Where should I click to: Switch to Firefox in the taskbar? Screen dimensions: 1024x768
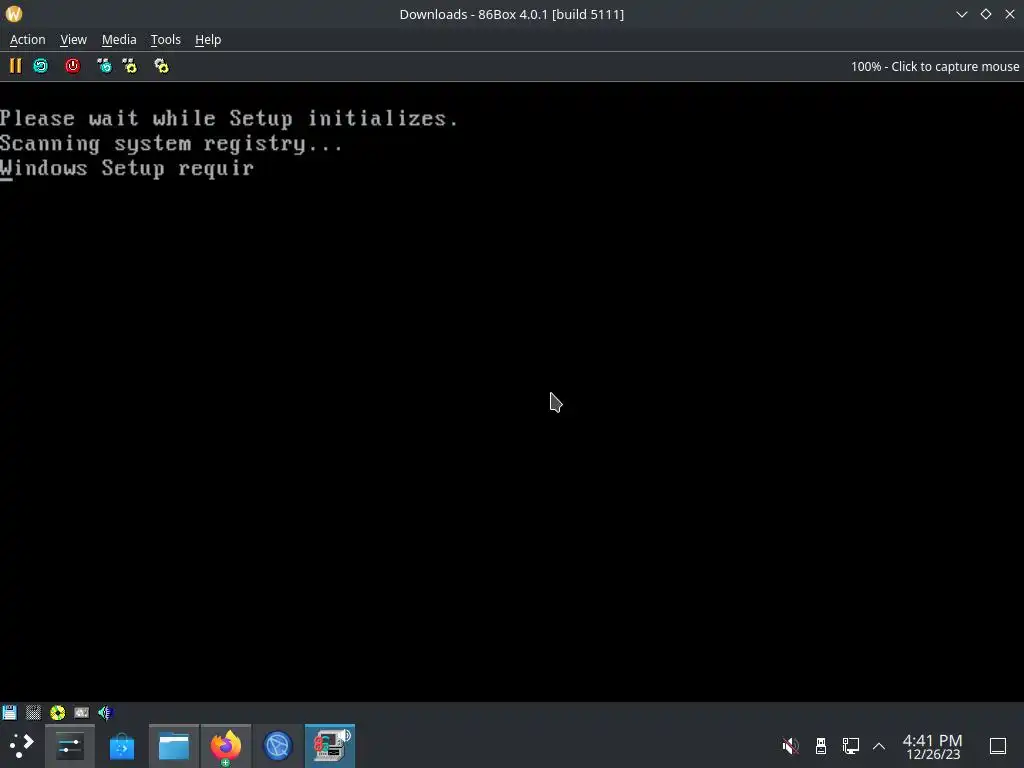click(225, 746)
